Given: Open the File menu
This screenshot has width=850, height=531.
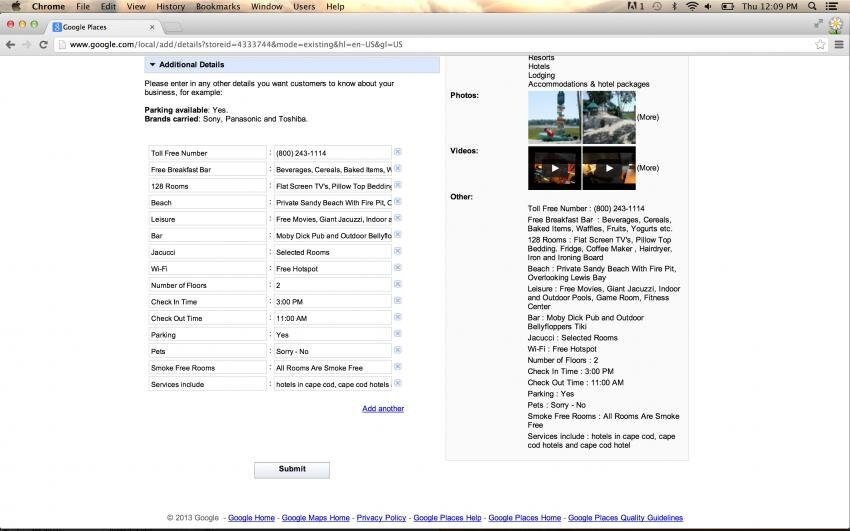Looking at the screenshot, I should point(83,7).
